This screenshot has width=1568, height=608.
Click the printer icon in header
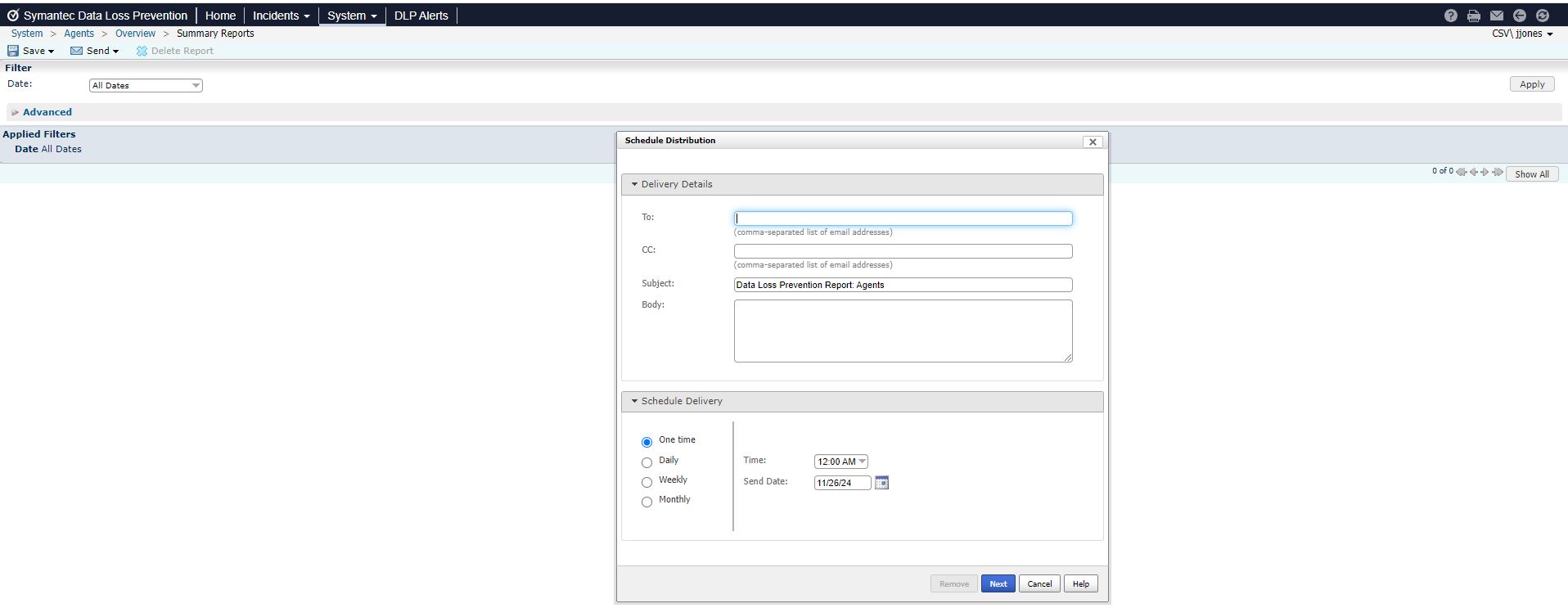1473,16
